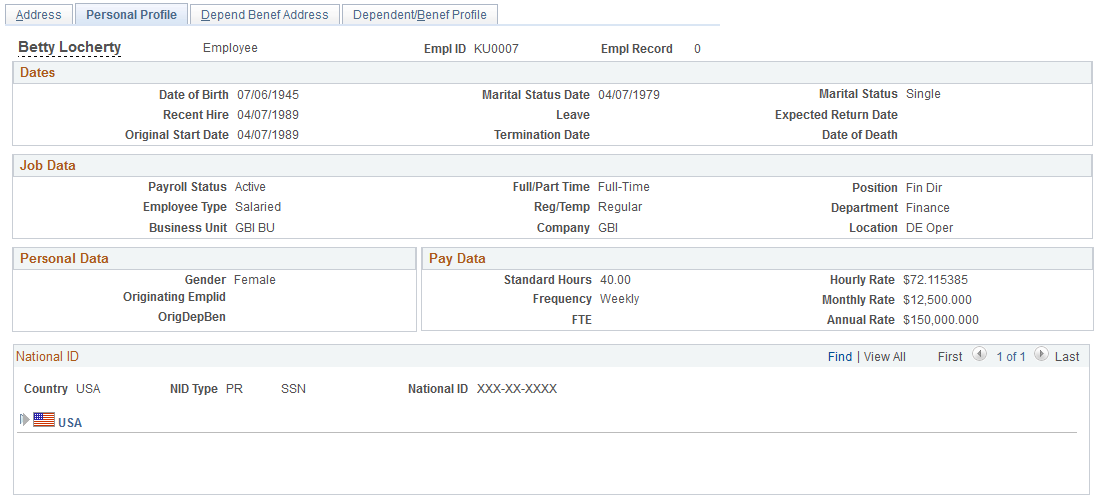
Task: Select the Personal Profile tab
Action: click(x=131, y=15)
